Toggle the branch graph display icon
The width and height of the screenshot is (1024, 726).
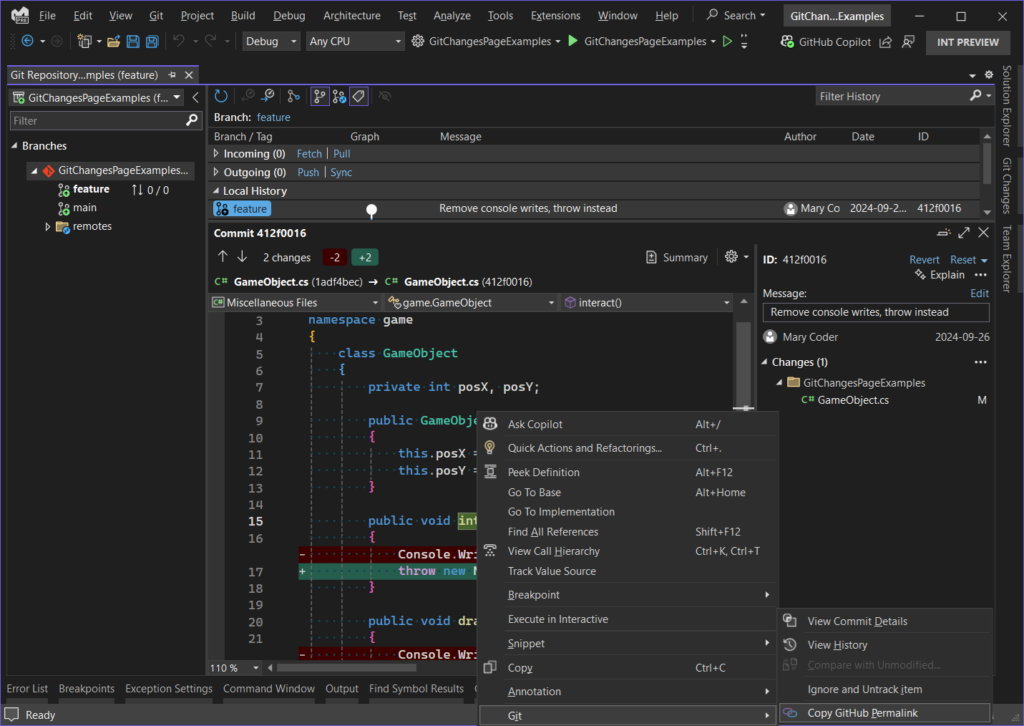(x=318, y=95)
